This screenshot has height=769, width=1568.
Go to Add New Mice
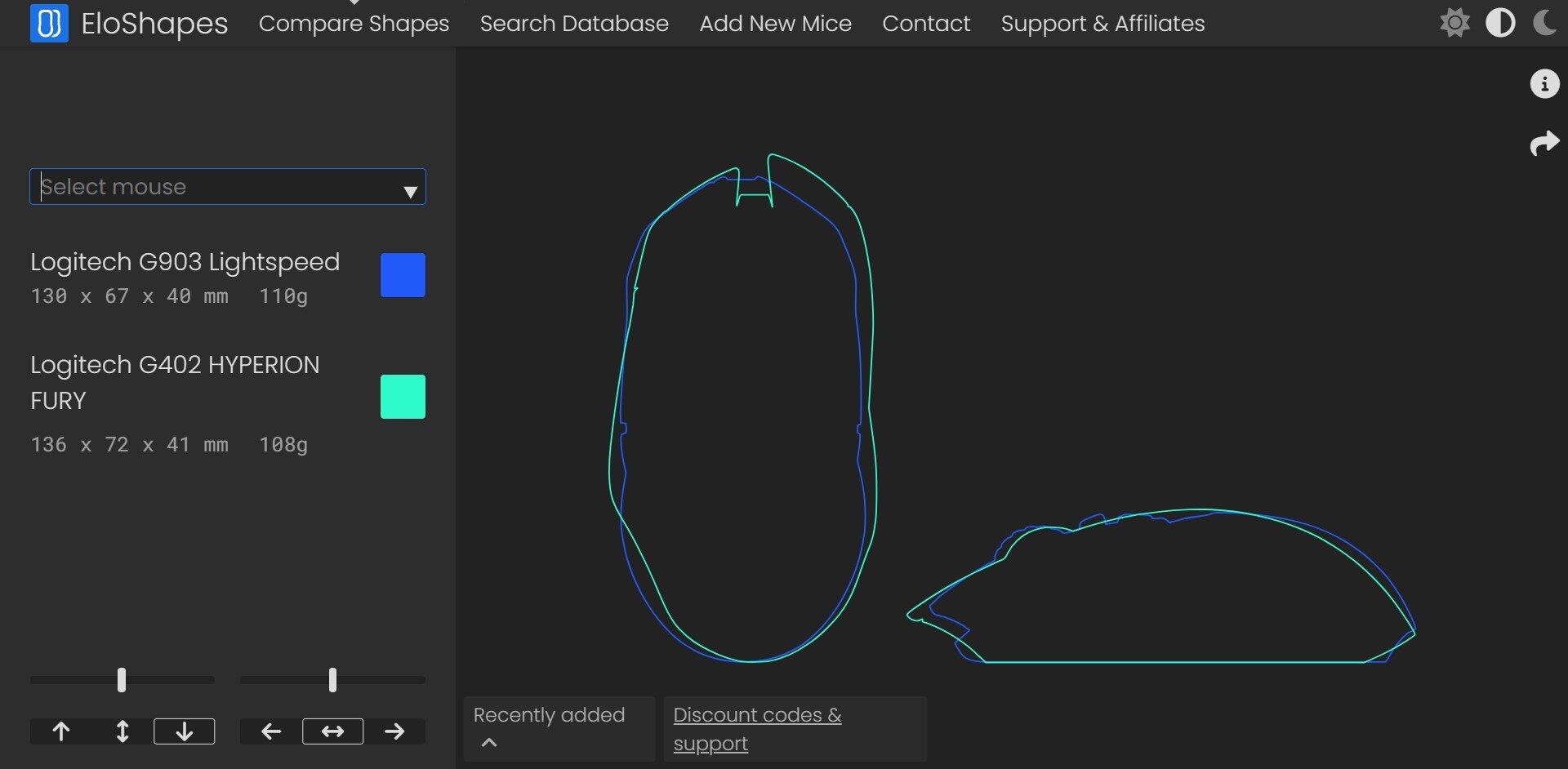pyautogui.click(x=775, y=24)
